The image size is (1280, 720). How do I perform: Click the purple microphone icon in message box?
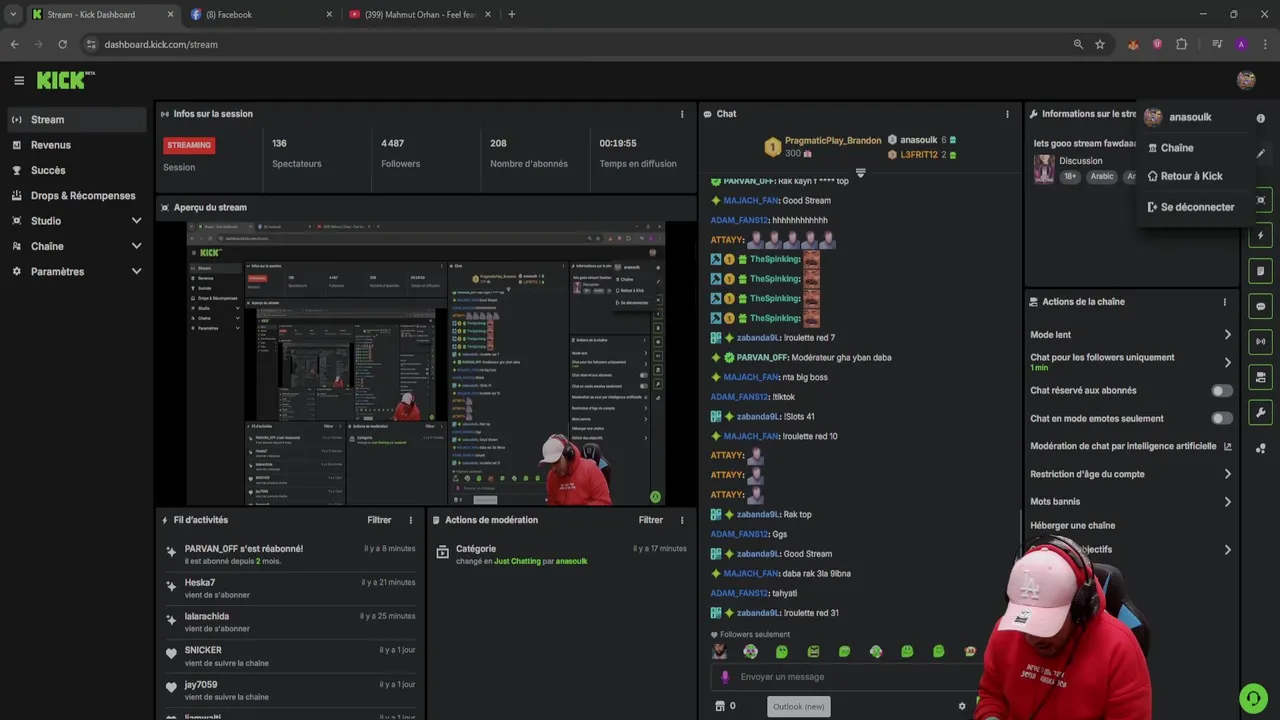[x=725, y=677]
